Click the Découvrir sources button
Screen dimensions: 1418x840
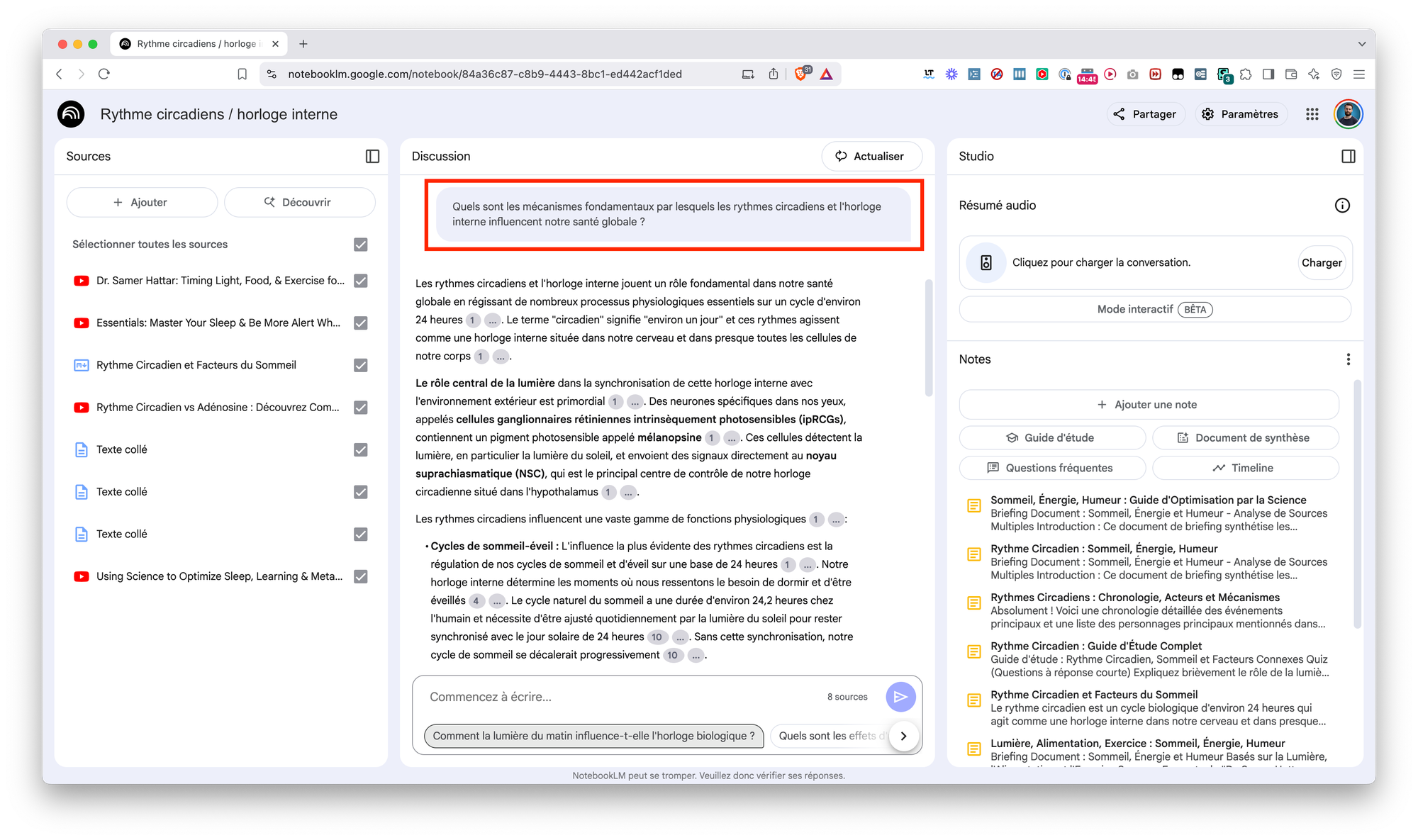click(299, 202)
